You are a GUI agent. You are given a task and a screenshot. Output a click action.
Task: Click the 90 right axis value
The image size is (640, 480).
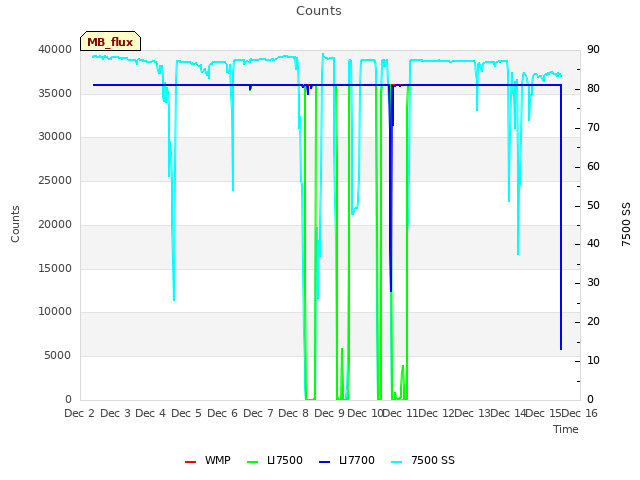[x=593, y=49]
